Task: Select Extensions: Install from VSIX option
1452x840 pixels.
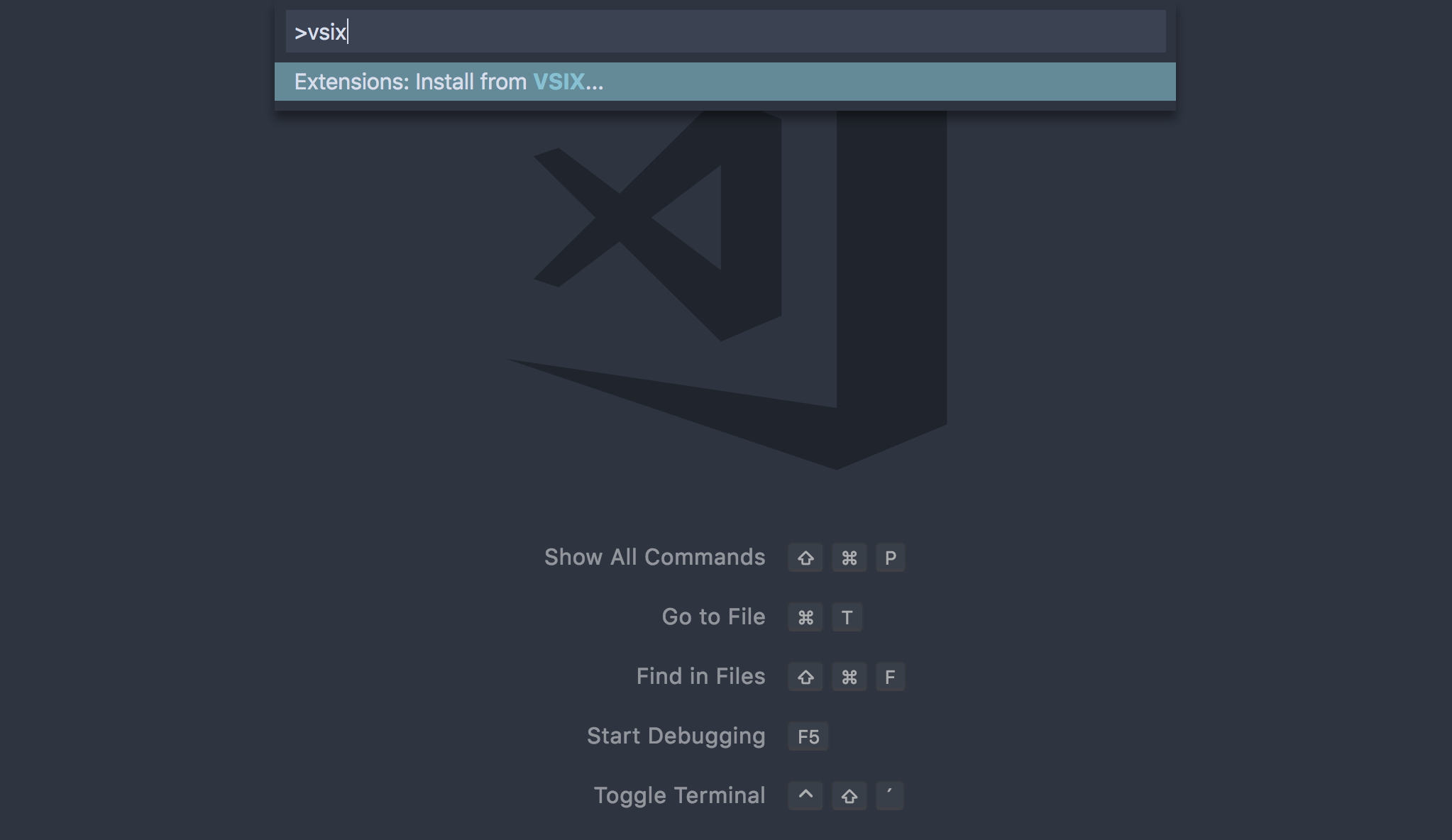Action: tap(725, 81)
